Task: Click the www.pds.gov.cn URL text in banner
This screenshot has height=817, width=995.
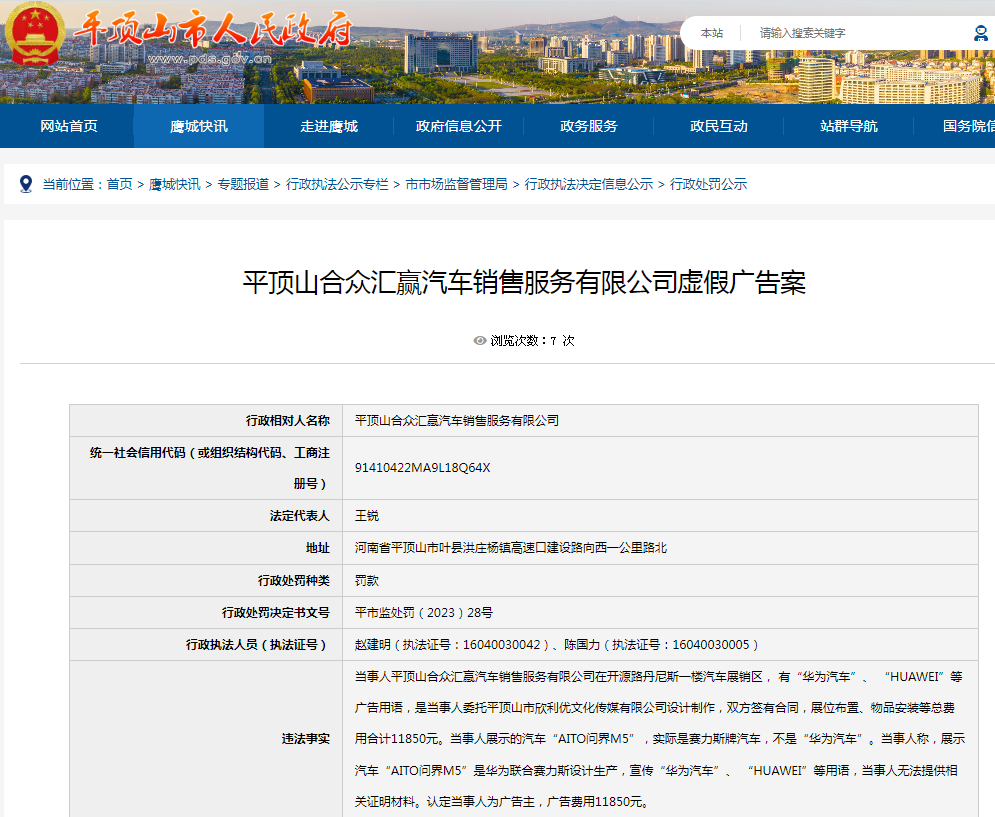Action: click(x=209, y=59)
